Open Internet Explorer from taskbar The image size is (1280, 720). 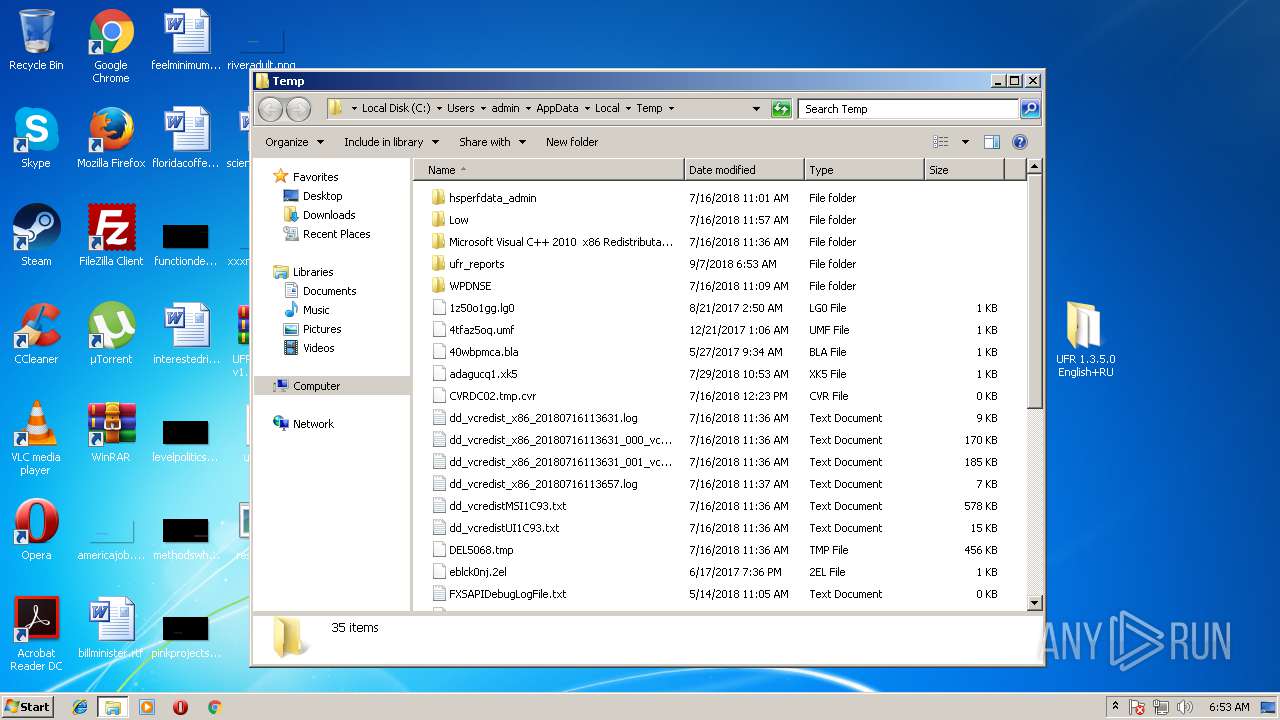(x=80, y=707)
